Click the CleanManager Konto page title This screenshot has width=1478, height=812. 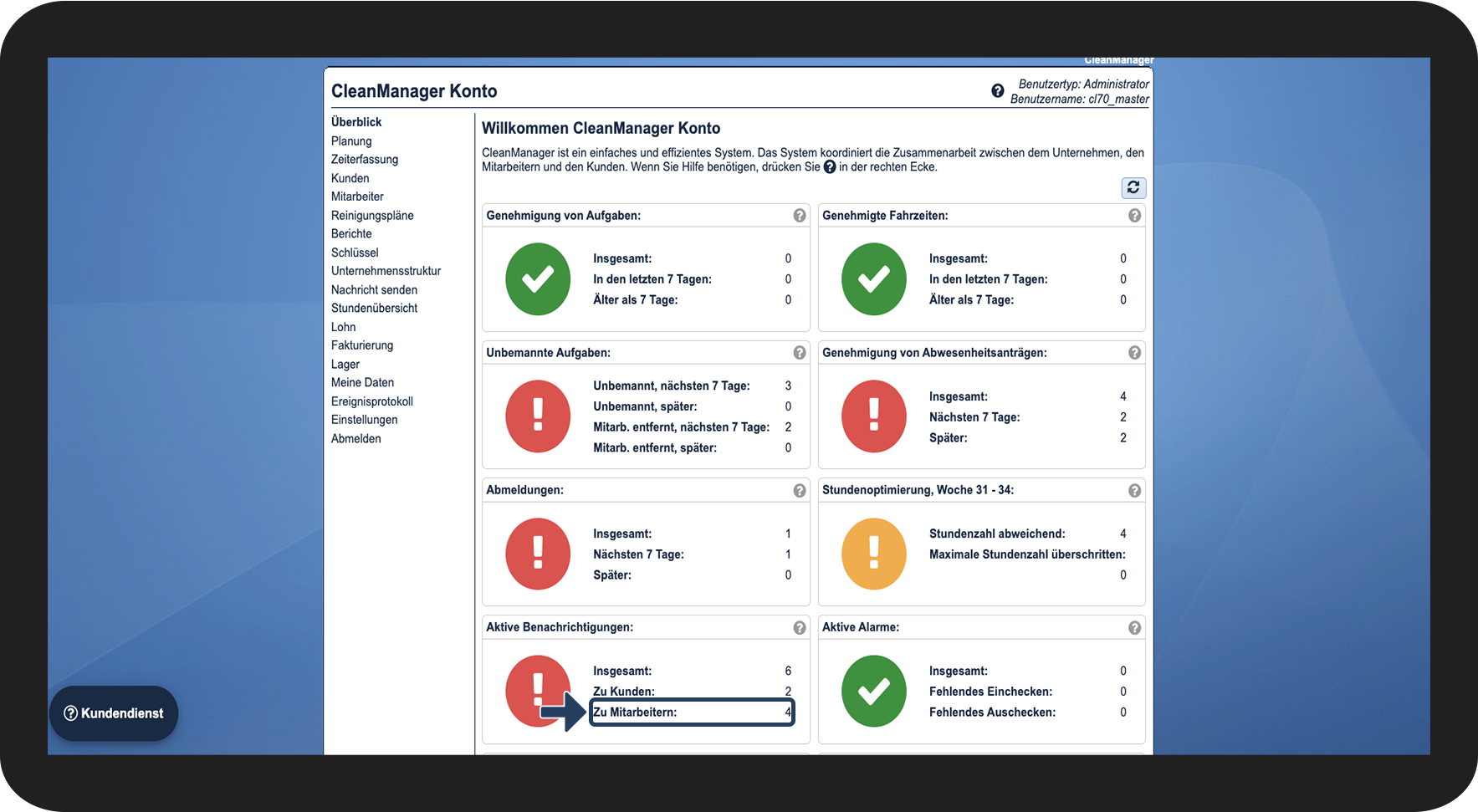414,91
